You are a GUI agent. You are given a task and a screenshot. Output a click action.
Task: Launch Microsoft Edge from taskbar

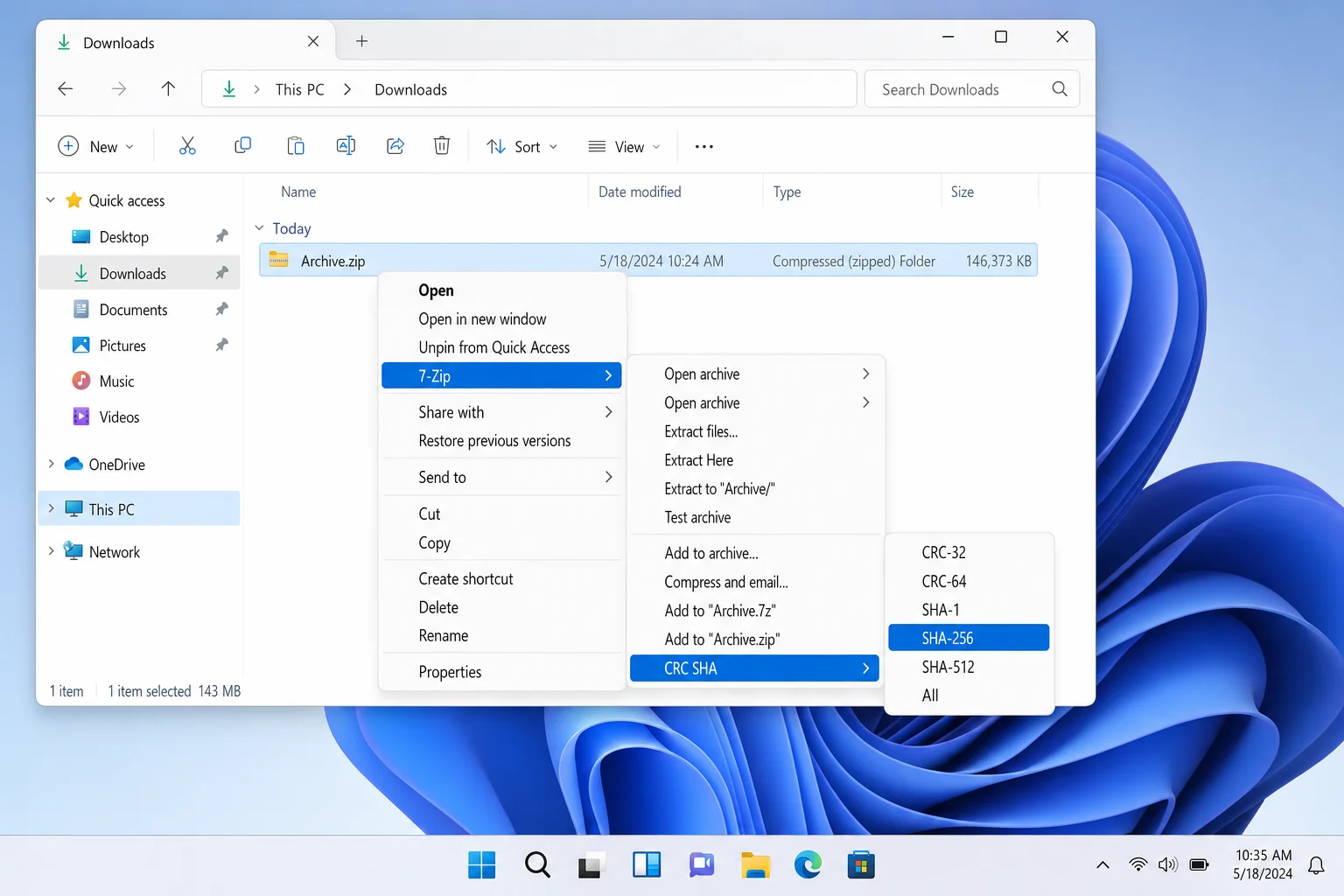[808, 864]
